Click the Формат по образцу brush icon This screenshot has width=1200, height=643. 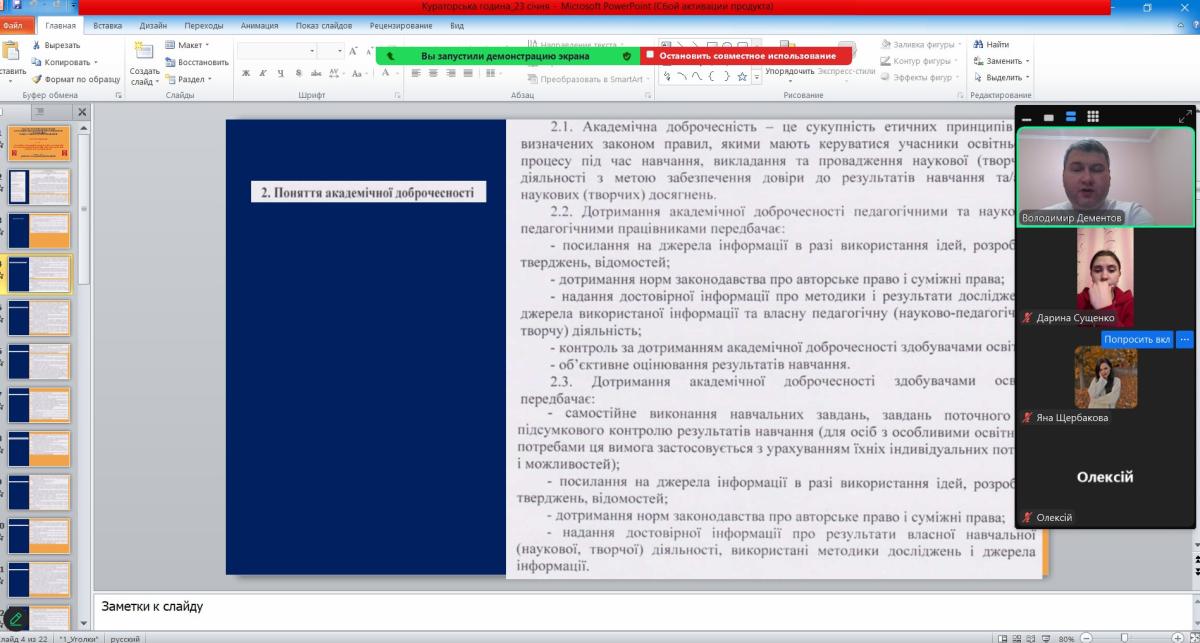pyautogui.click(x=37, y=79)
